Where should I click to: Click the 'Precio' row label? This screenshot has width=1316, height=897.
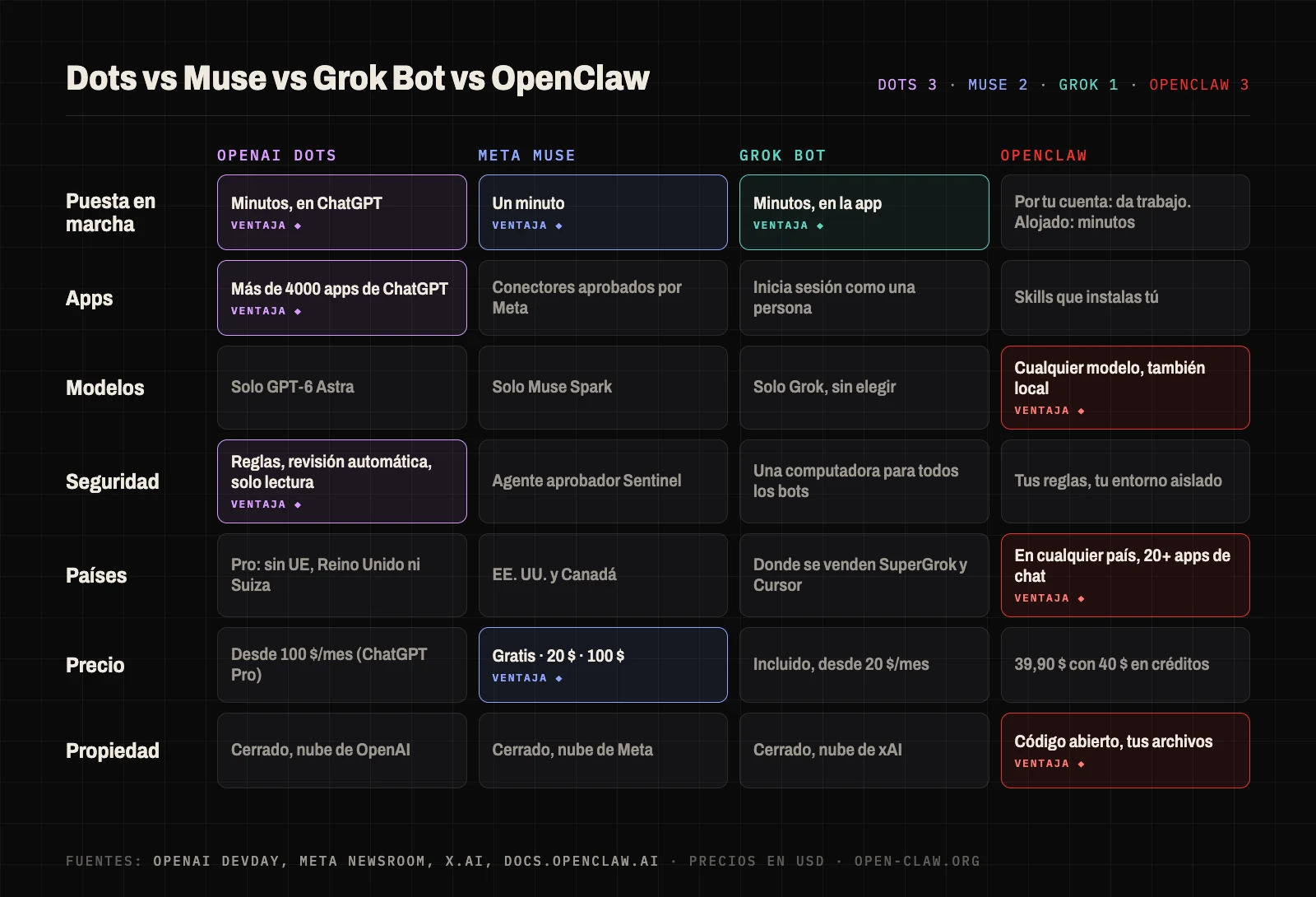coord(95,665)
